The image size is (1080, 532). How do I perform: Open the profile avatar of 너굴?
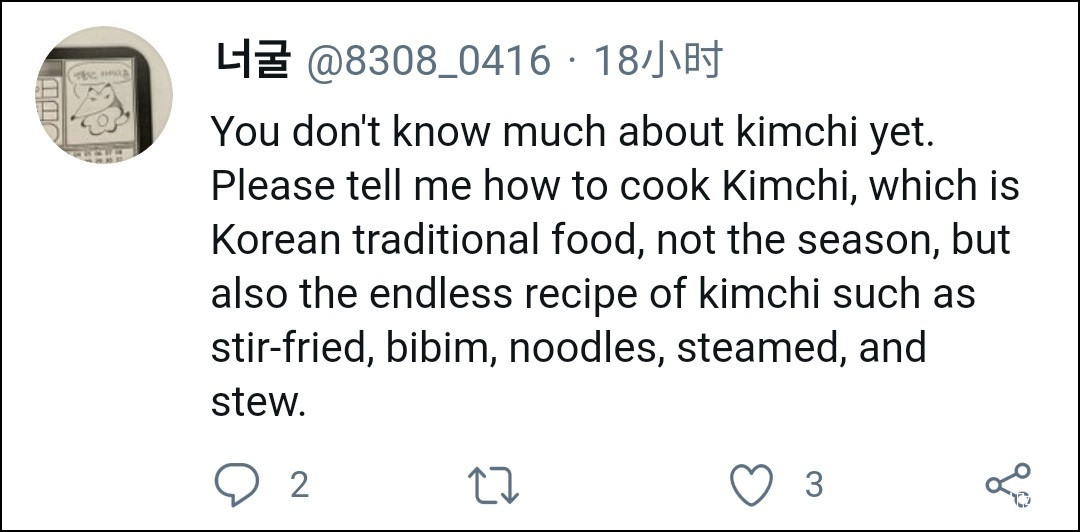click(x=104, y=96)
